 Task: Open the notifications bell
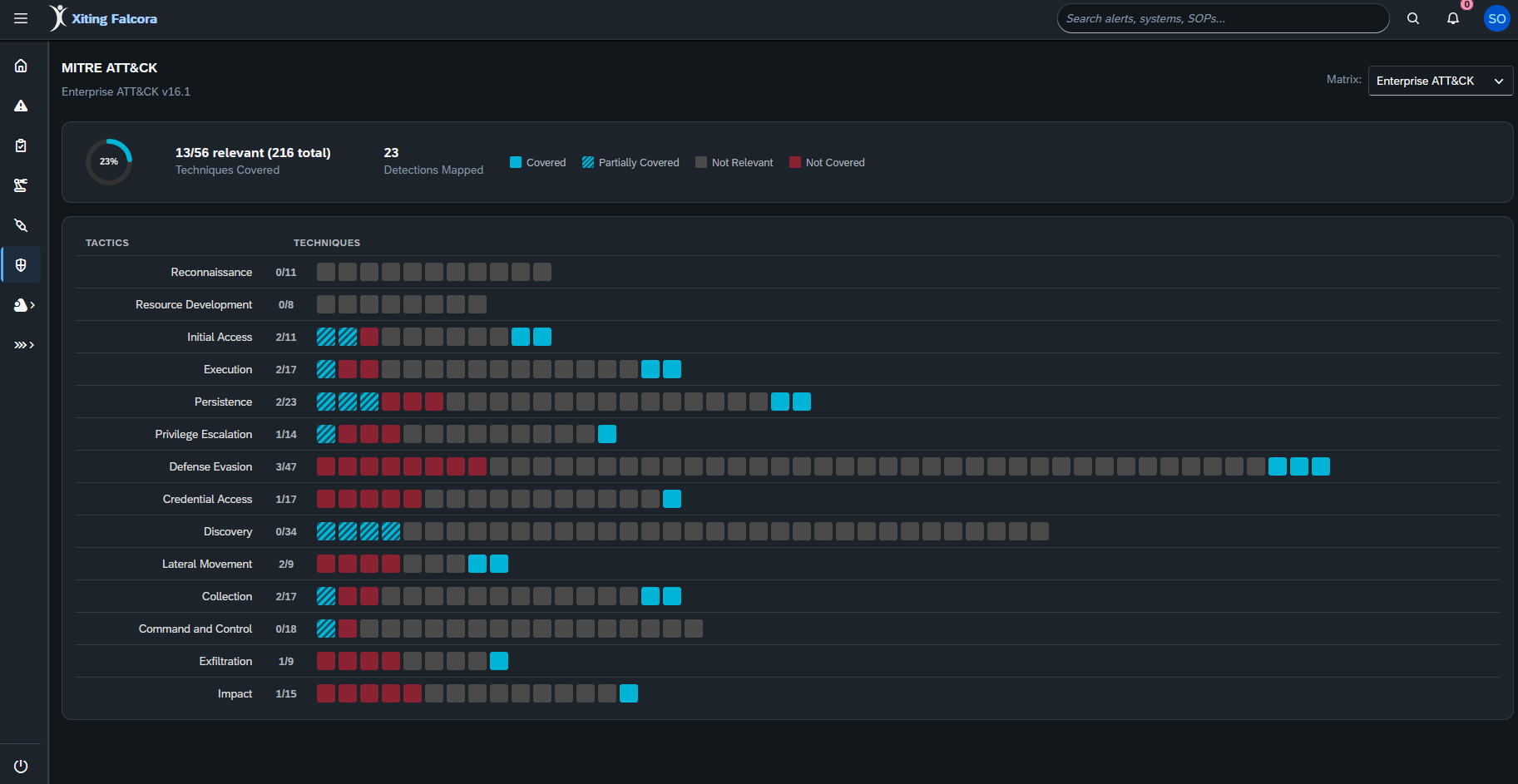[x=1453, y=18]
